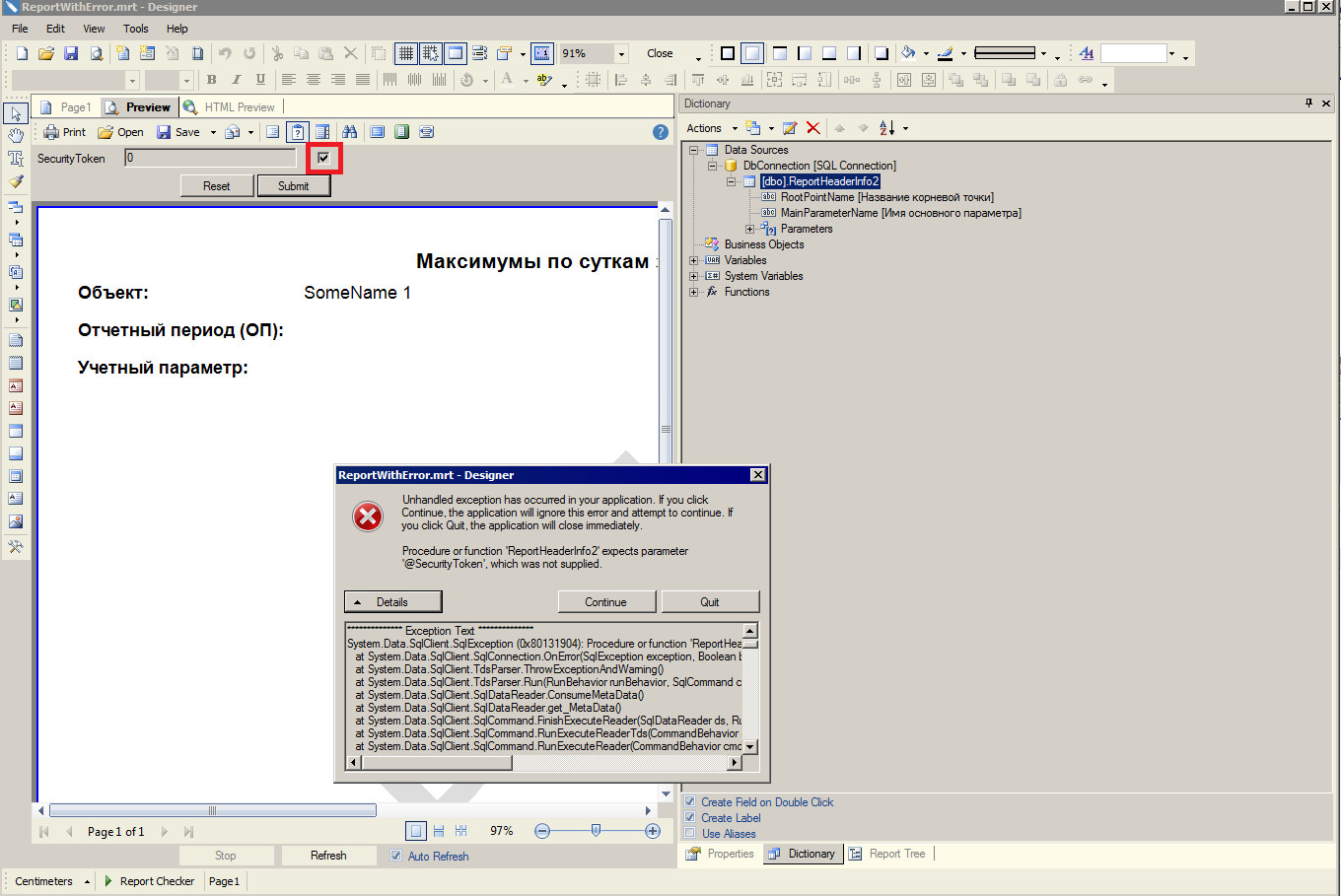Toggle the Parameters panel icon in preview toolbar
This screenshot has width=1341, height=896.
[x=298, y=132]
